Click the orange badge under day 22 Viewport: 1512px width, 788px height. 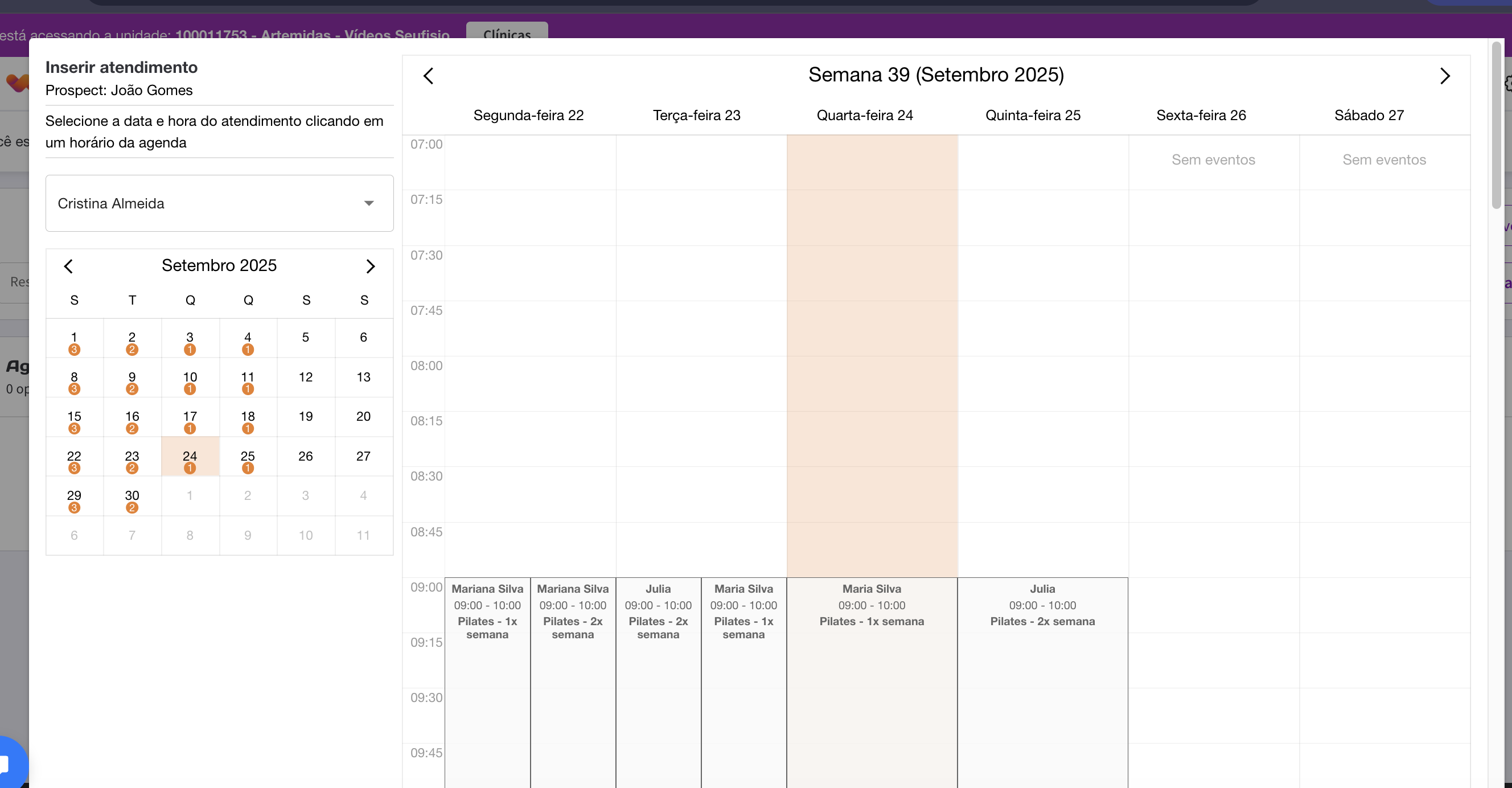[x=74, y=468]
